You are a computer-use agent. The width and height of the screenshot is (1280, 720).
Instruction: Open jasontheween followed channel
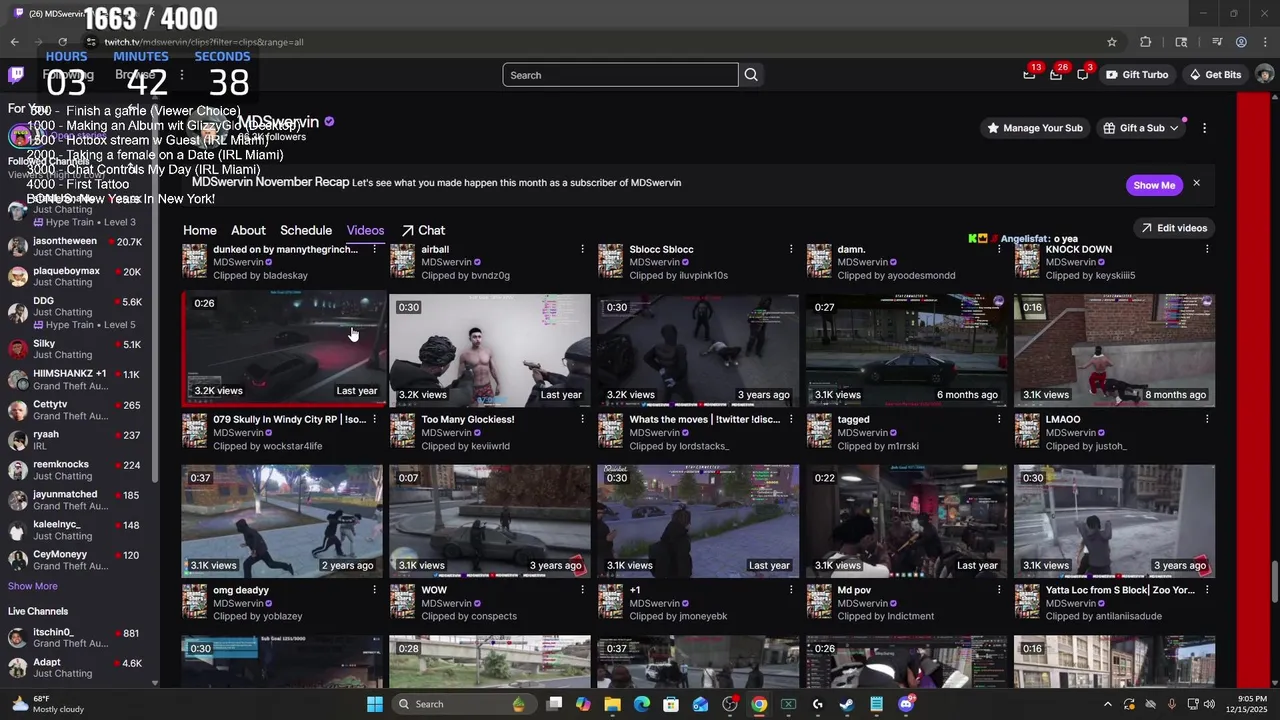coord(78,247)
